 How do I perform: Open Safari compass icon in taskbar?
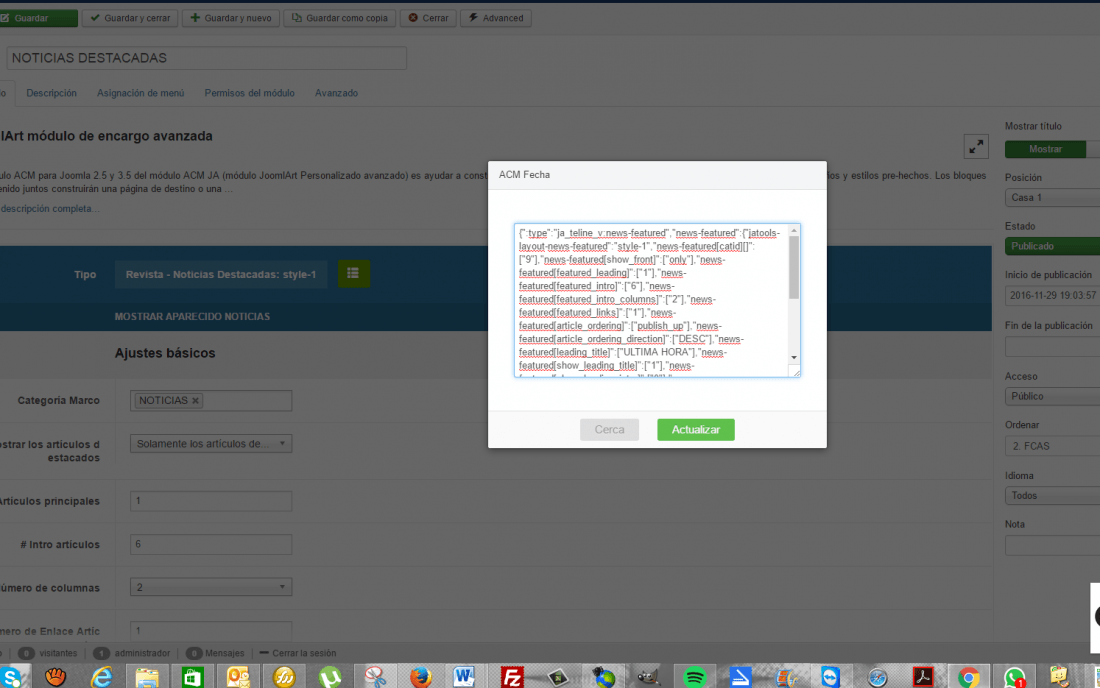(x=877, y=677)
